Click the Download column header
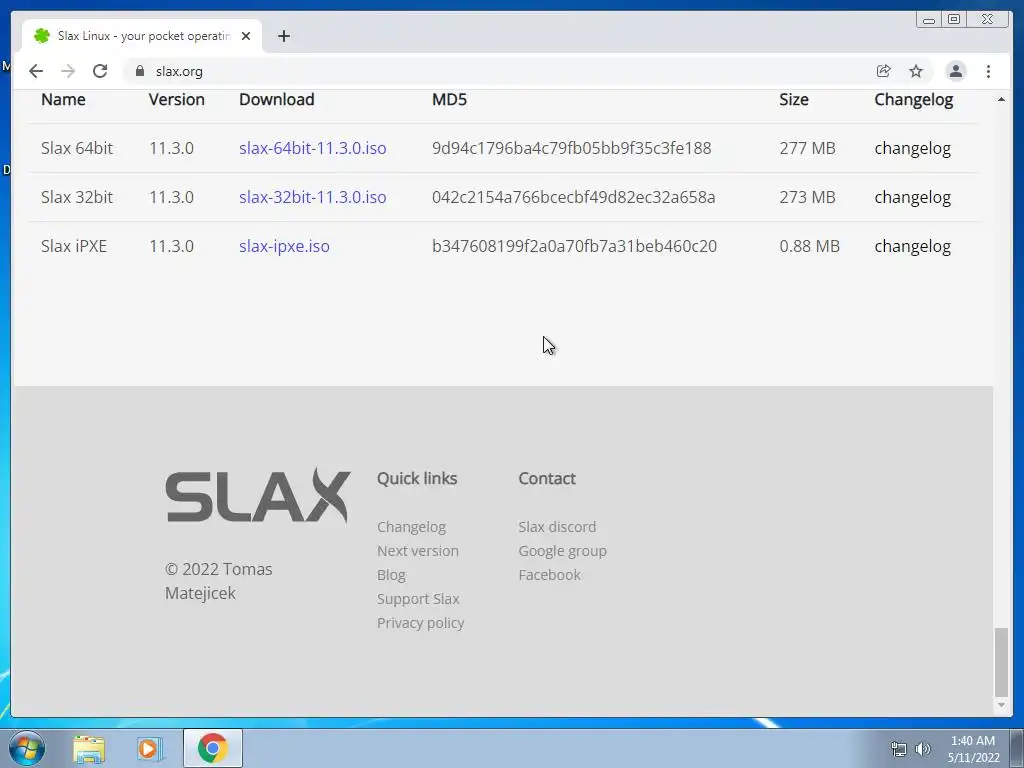This screenshot has width=1024, height=768. [x=276, y=99]
